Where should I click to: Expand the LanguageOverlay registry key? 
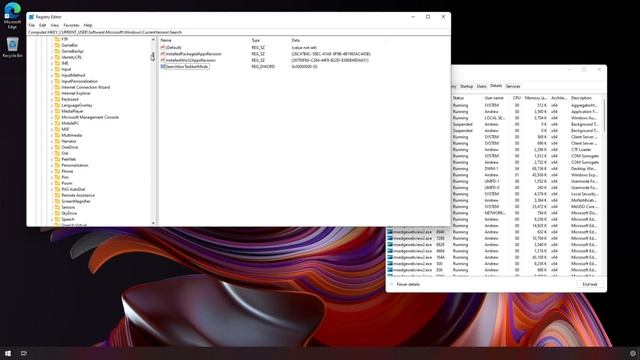pos(52,105)
